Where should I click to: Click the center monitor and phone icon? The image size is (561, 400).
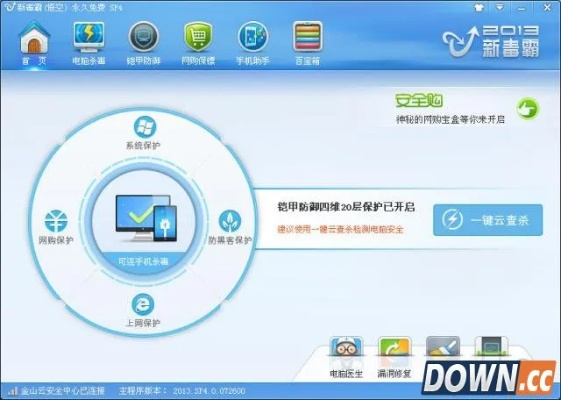tap(146, 218)
